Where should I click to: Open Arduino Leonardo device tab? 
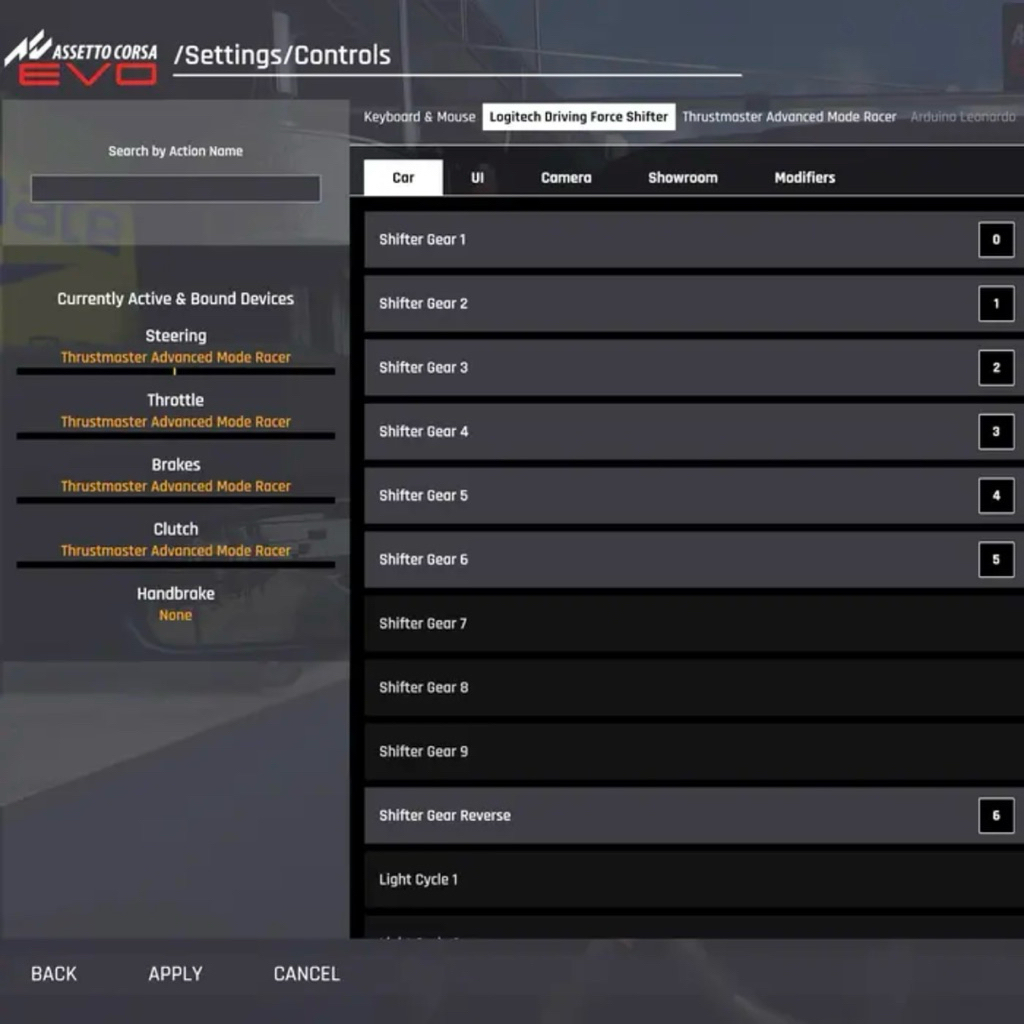point(963,117)
